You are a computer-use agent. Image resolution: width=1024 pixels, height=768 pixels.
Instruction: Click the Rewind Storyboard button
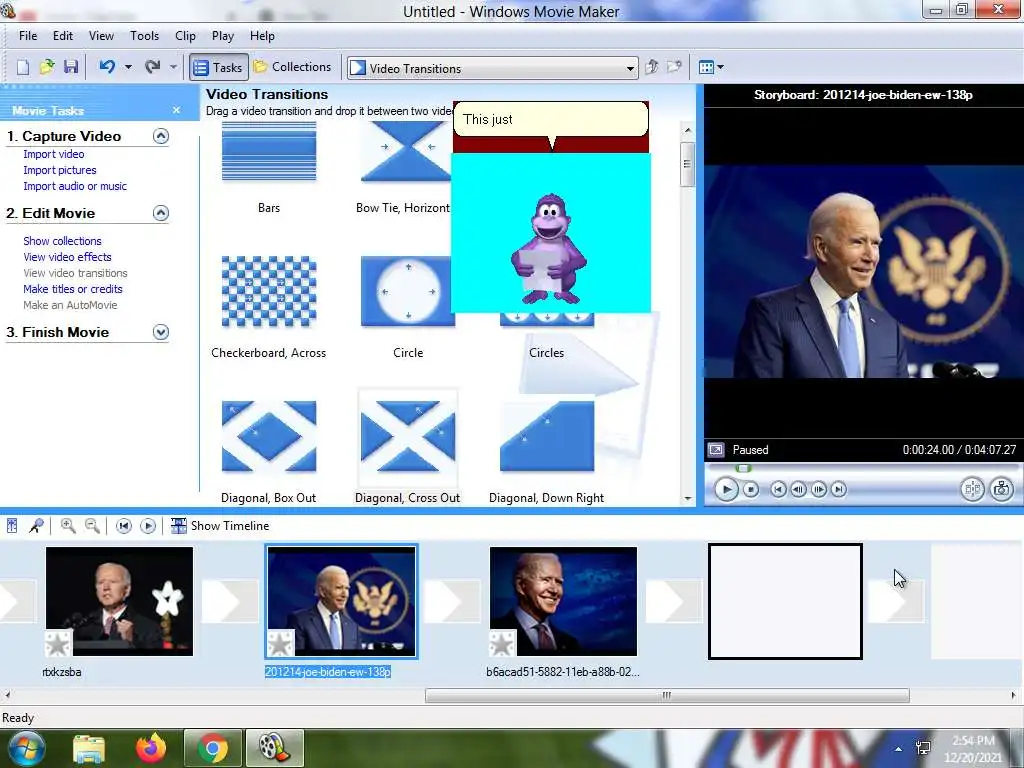123,526
